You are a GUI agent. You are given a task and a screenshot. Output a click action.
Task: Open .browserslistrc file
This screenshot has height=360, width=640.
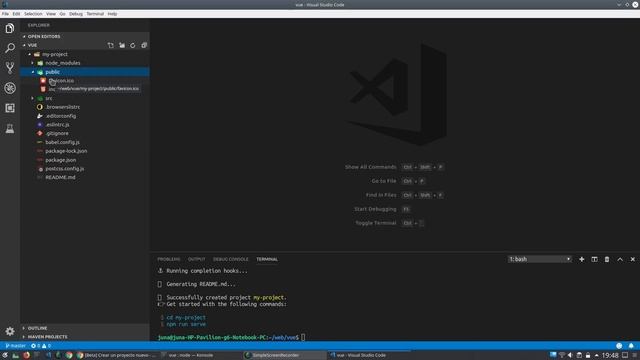point(85,107)
